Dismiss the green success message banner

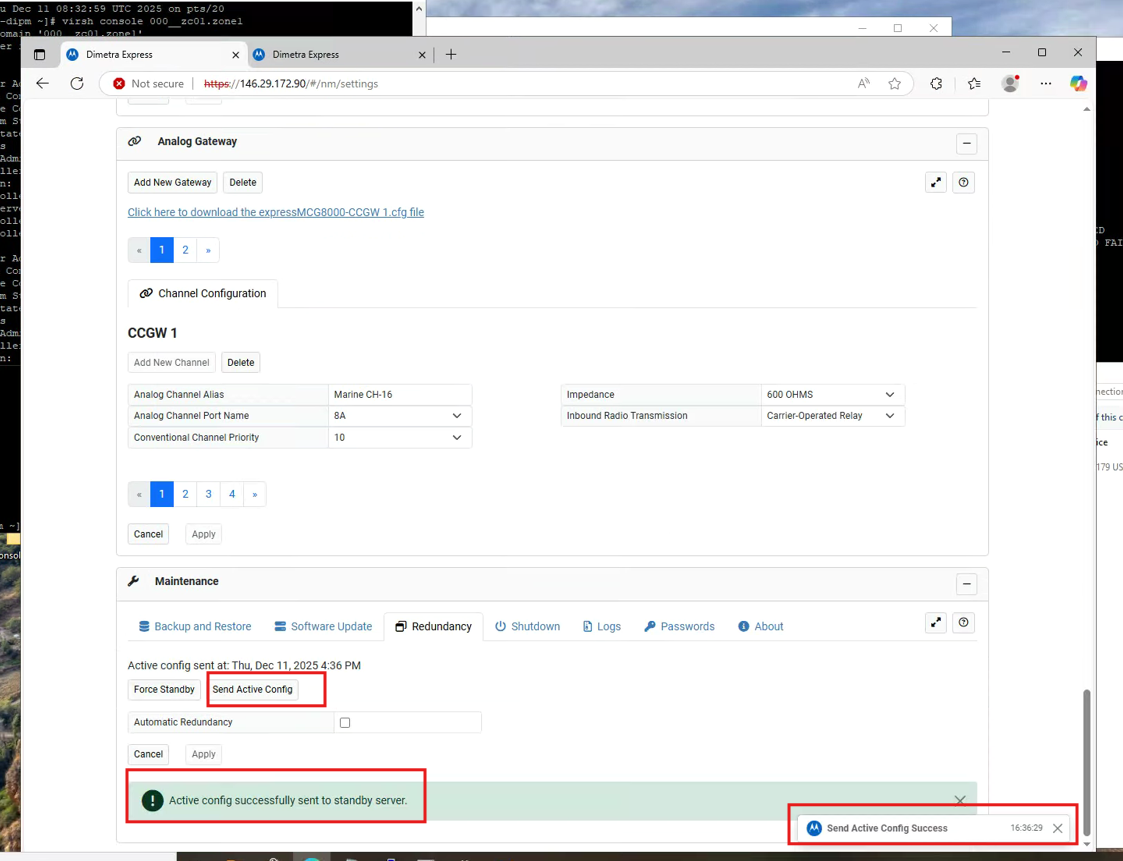[960, 800]
